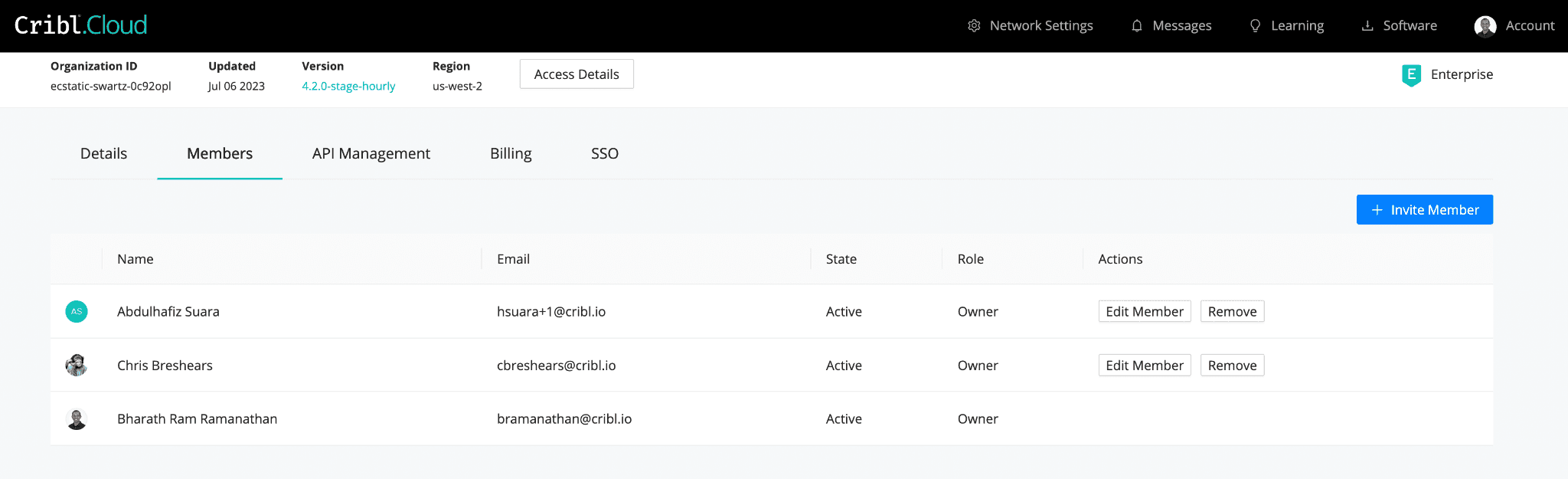The height and width of the screenshot is (479, 1568).
Task: Click the Name column header
Action: [x=136, y=259]
